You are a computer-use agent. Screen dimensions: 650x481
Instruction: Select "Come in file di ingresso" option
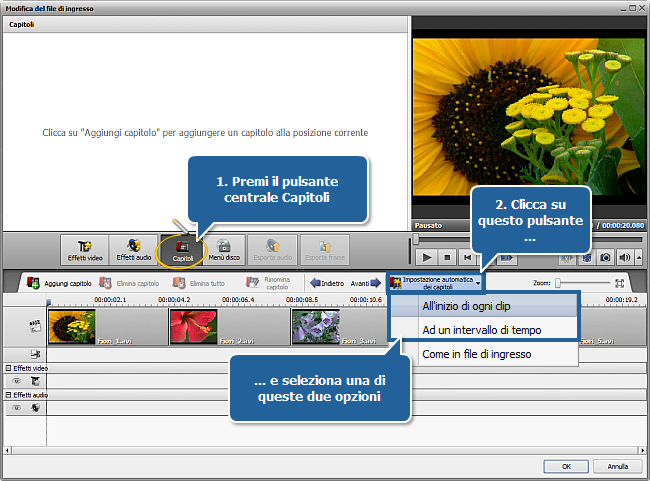click(476, 354)
